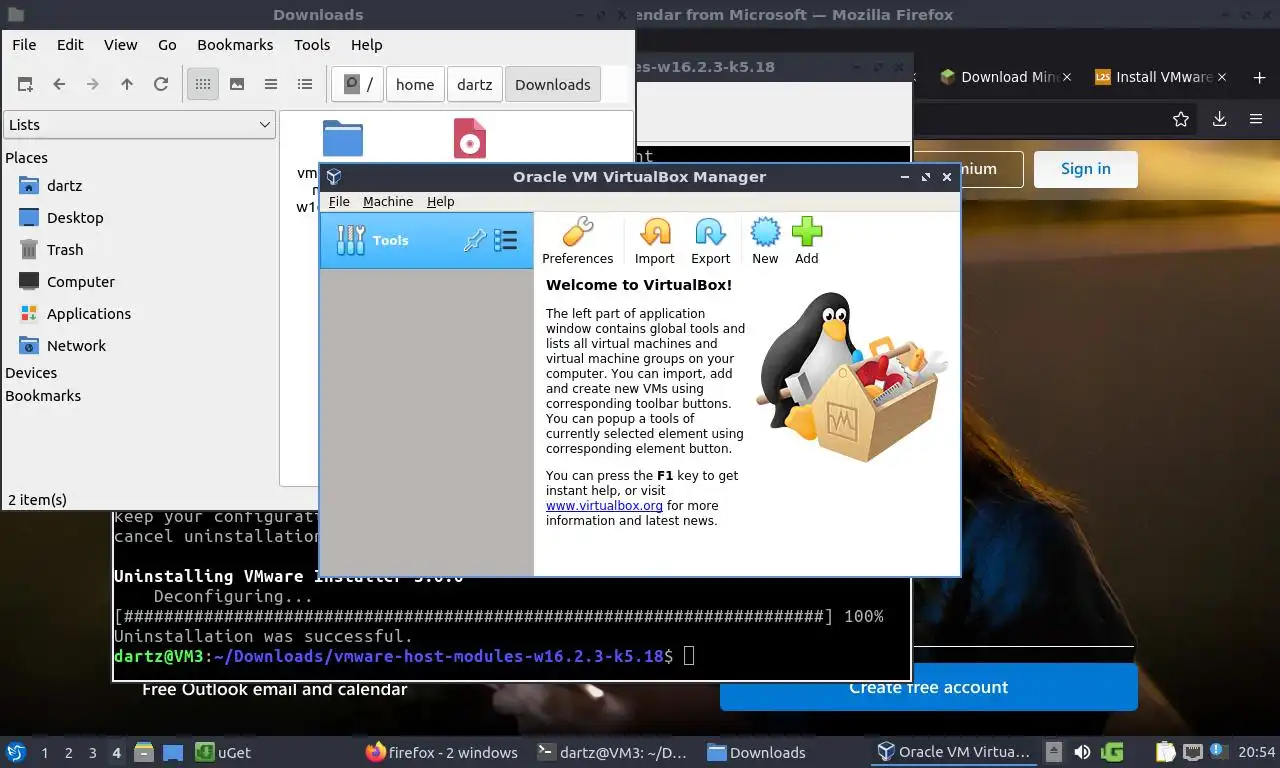Viewport: 1280px width, 768px height.
Task: Switch to workspace 2
Action: coord(68,753)
